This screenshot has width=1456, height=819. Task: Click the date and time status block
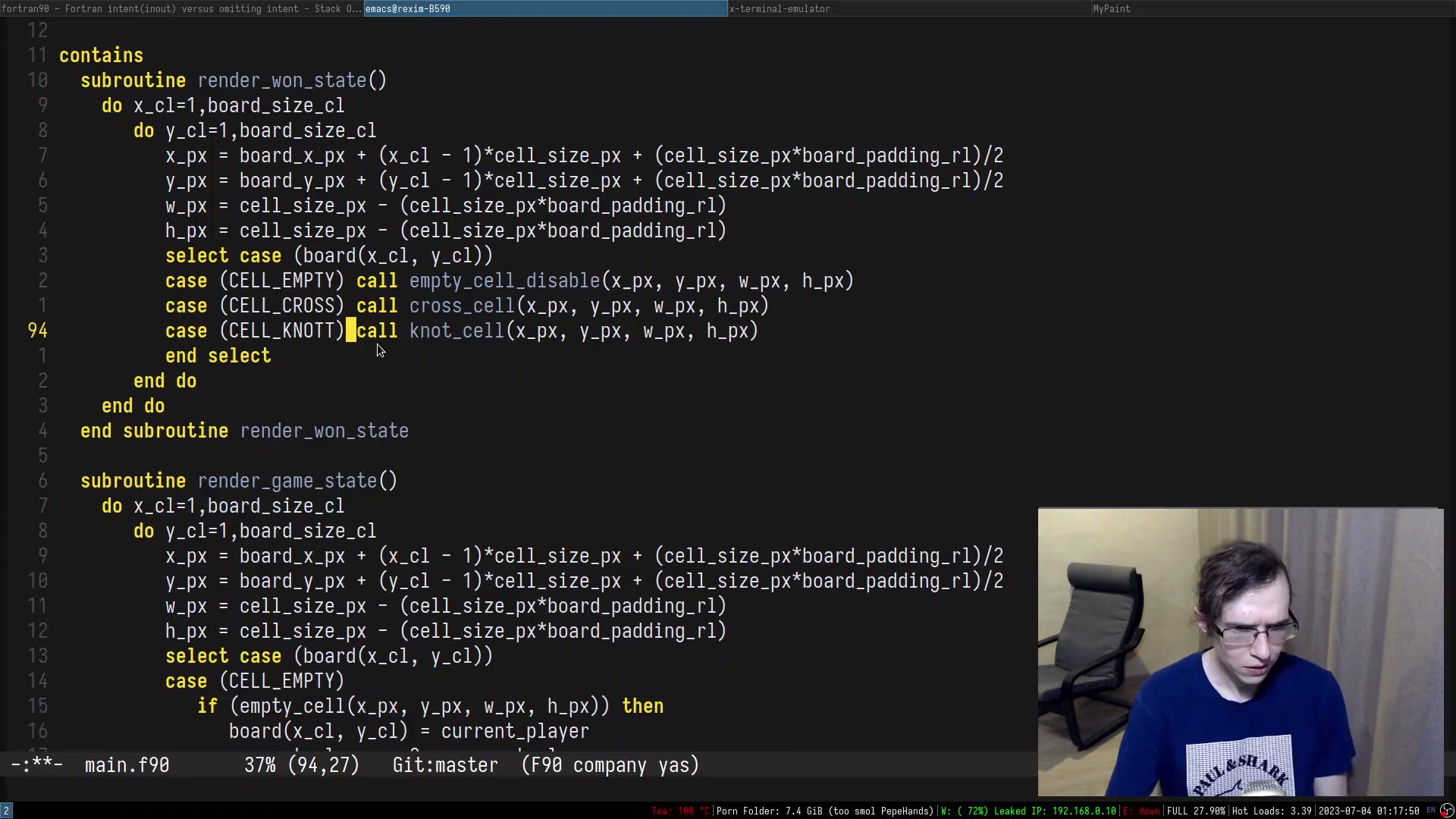click(x=1368, y=811)
